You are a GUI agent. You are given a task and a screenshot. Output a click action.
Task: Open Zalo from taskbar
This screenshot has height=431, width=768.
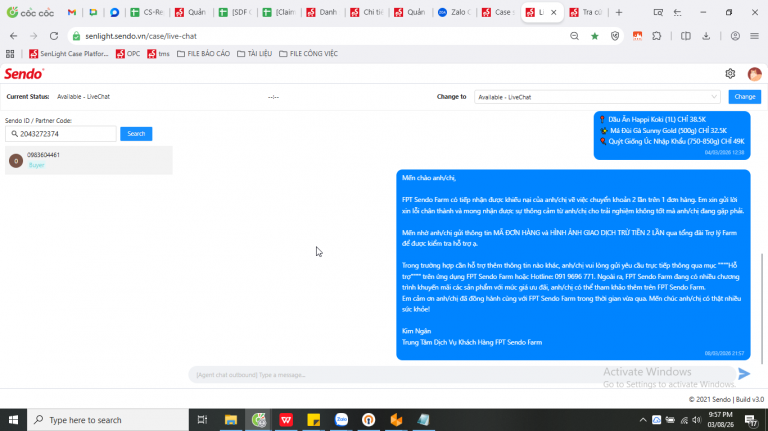pos(341,420)
